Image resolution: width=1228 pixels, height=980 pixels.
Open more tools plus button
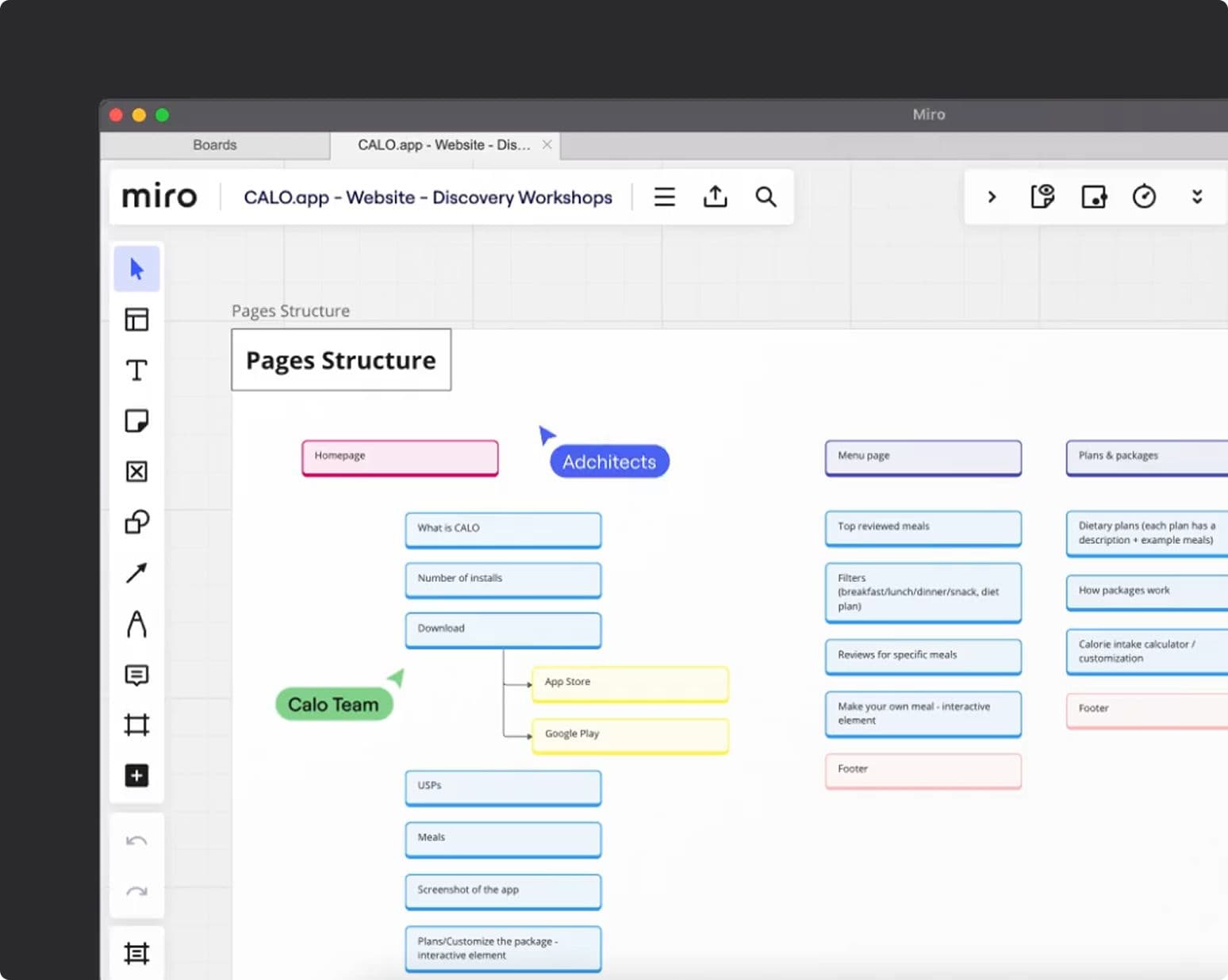click(136, 775)
